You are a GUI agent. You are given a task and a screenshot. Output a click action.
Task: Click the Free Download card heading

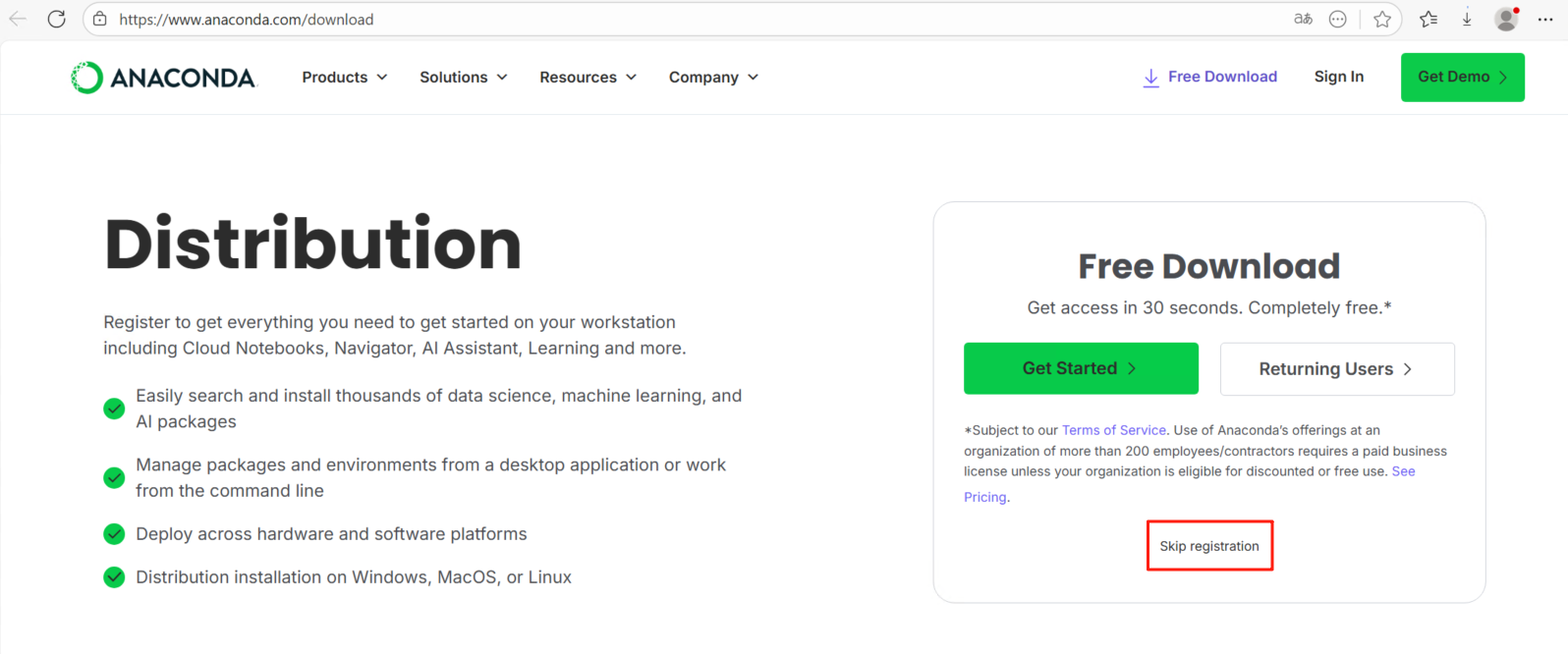pyautogui.click(x=1209, y=266)
